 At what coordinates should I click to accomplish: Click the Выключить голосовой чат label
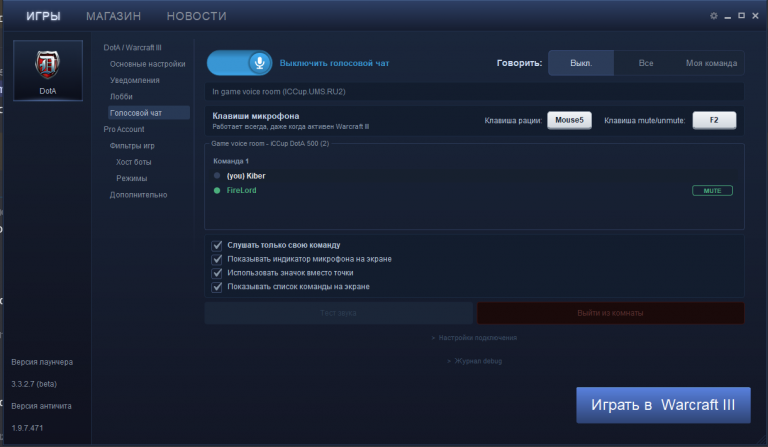tap(335, 63)
